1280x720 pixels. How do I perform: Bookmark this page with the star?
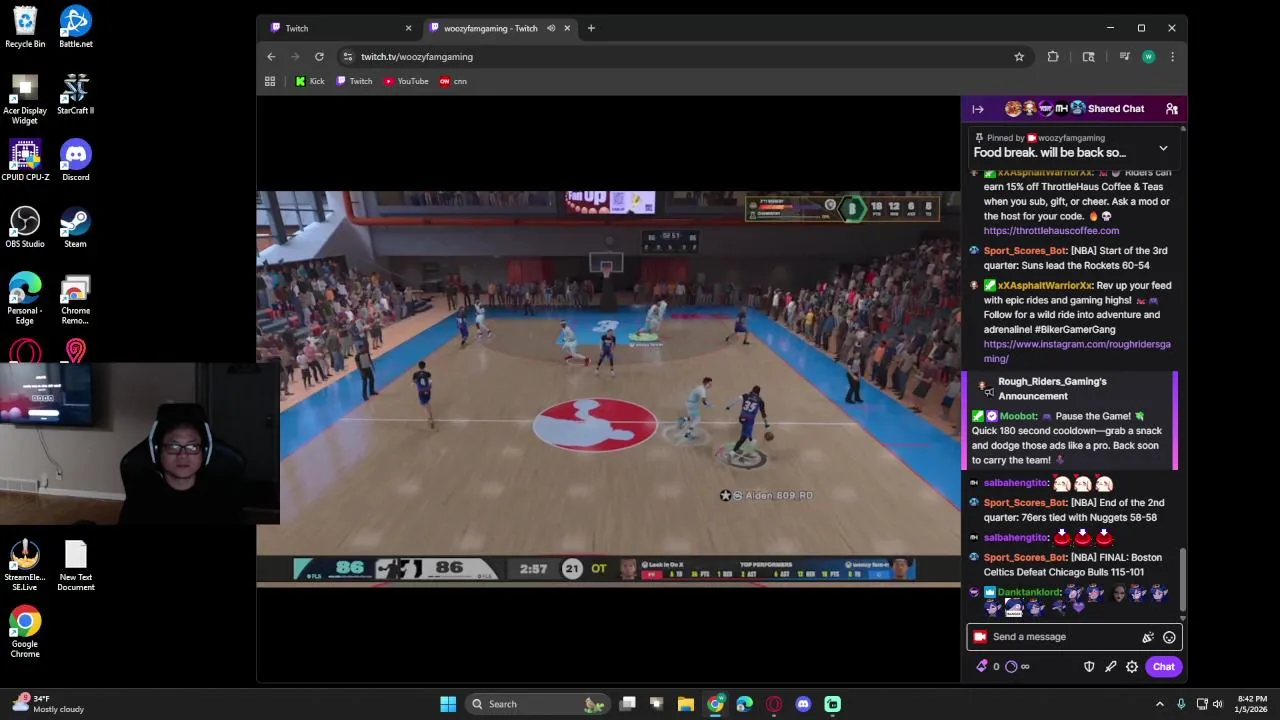(x=1019, y=57)
